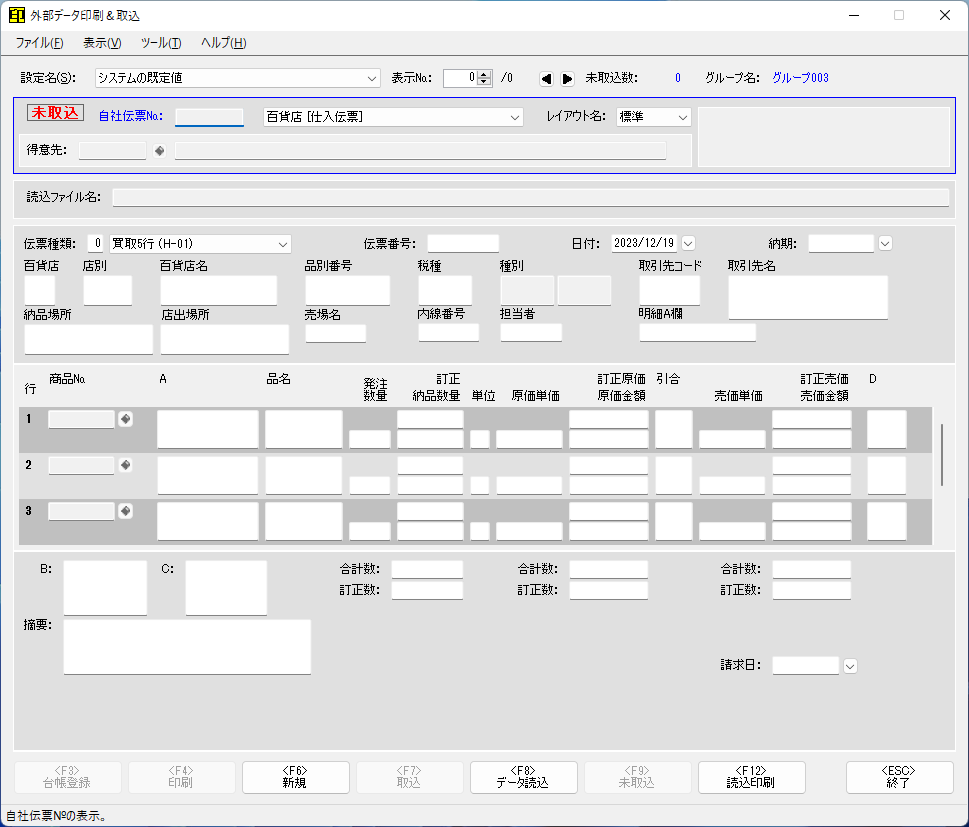Click the F8 データ読込 button
The height and width of the screenshot is (827, 969).
[x=523, y=777]
